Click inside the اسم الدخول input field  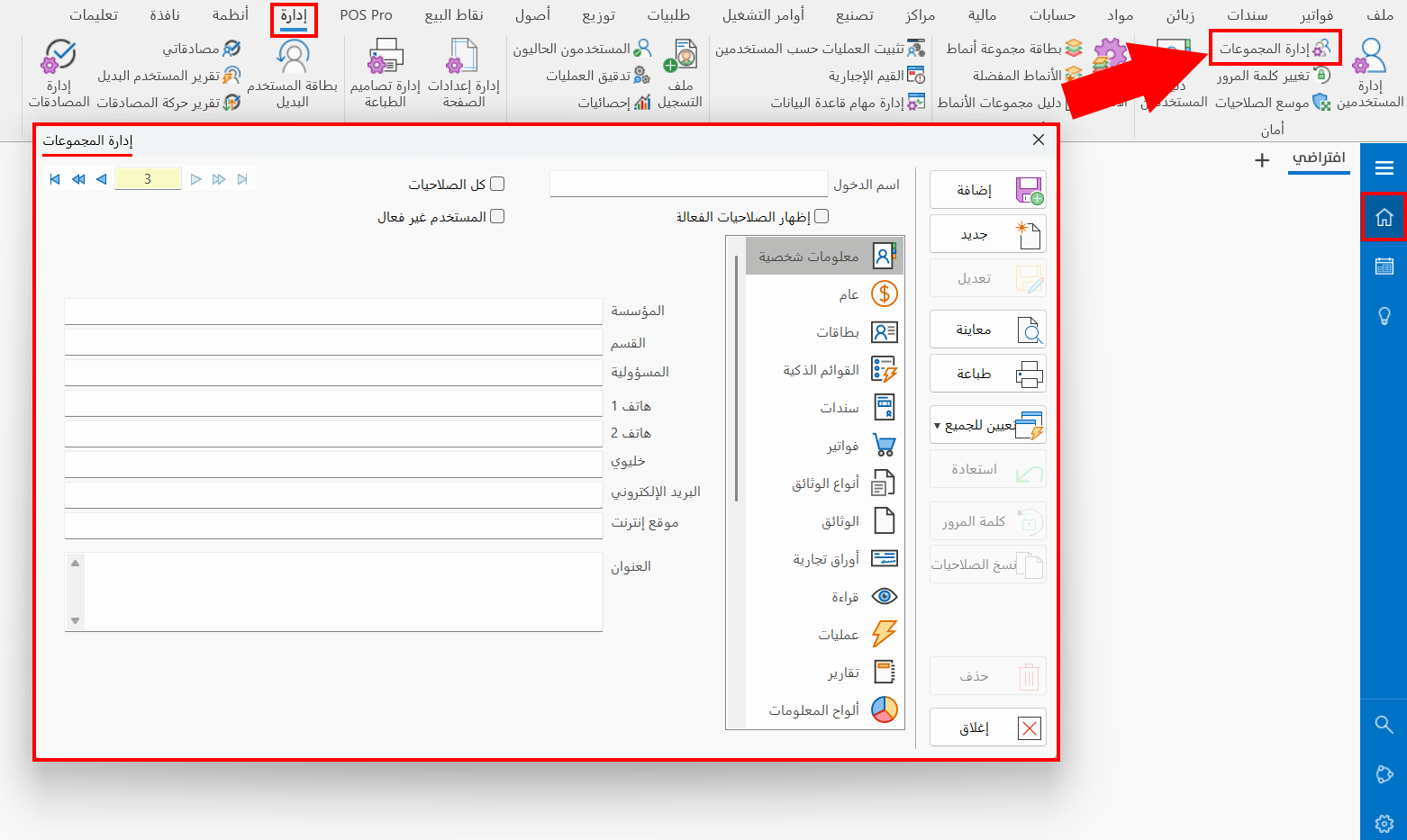[x=688, y=184]
